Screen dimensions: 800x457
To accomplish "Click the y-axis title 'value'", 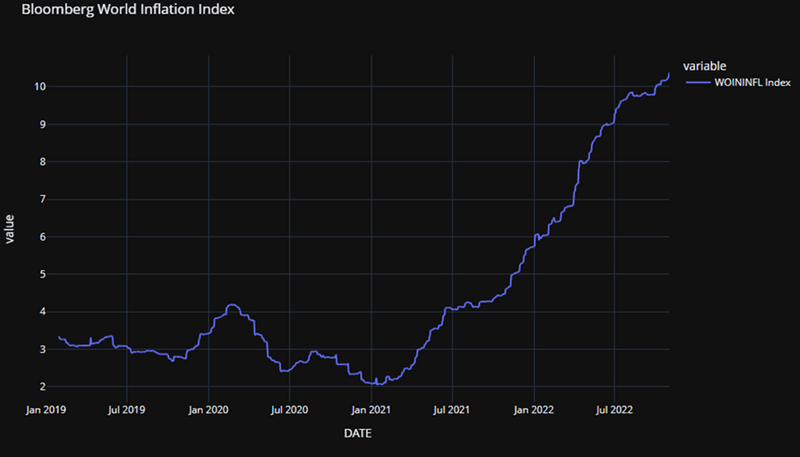I will click(x=10, y=229).
